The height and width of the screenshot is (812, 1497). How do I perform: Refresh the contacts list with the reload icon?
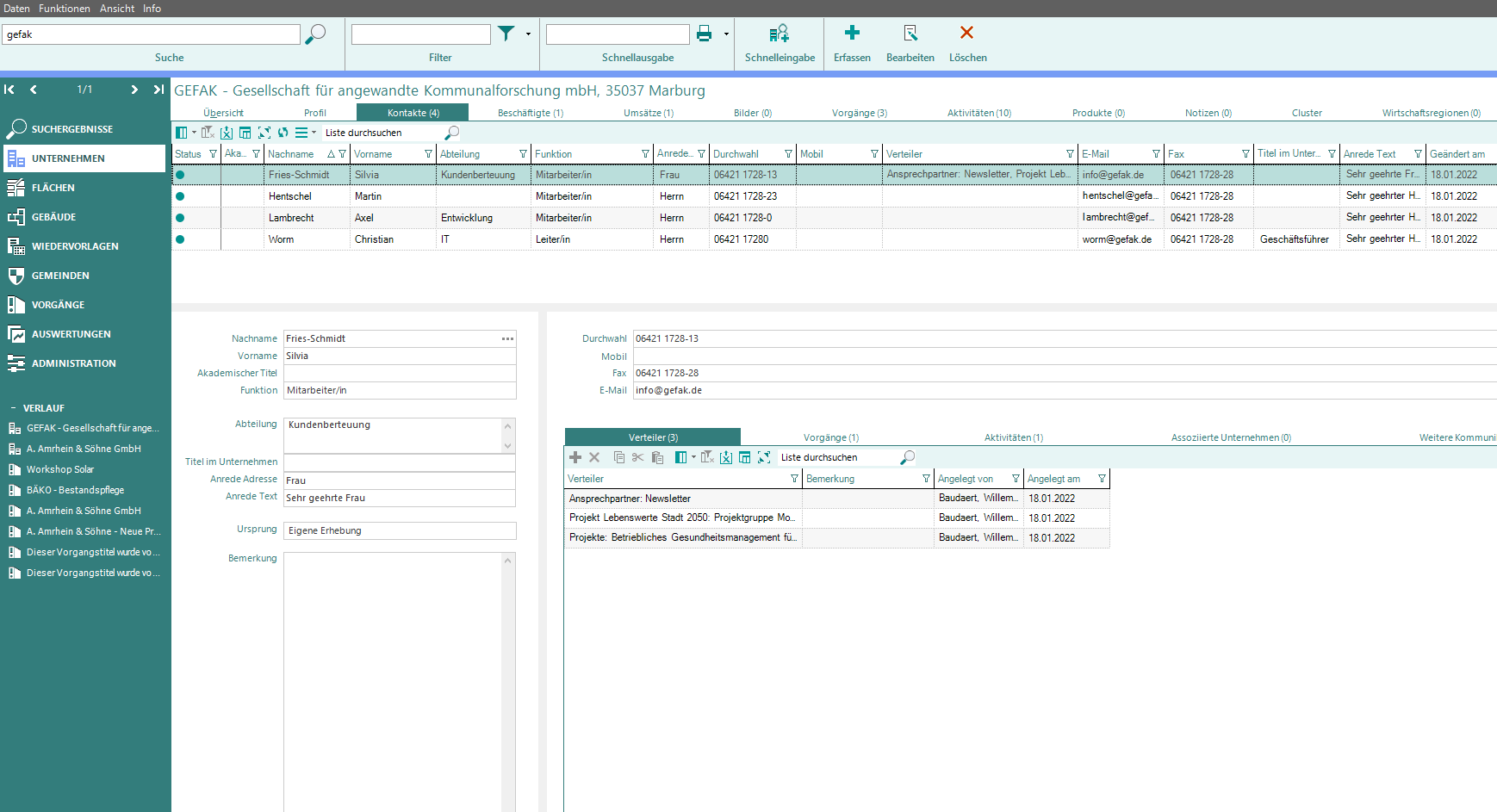tap(283, 133)
